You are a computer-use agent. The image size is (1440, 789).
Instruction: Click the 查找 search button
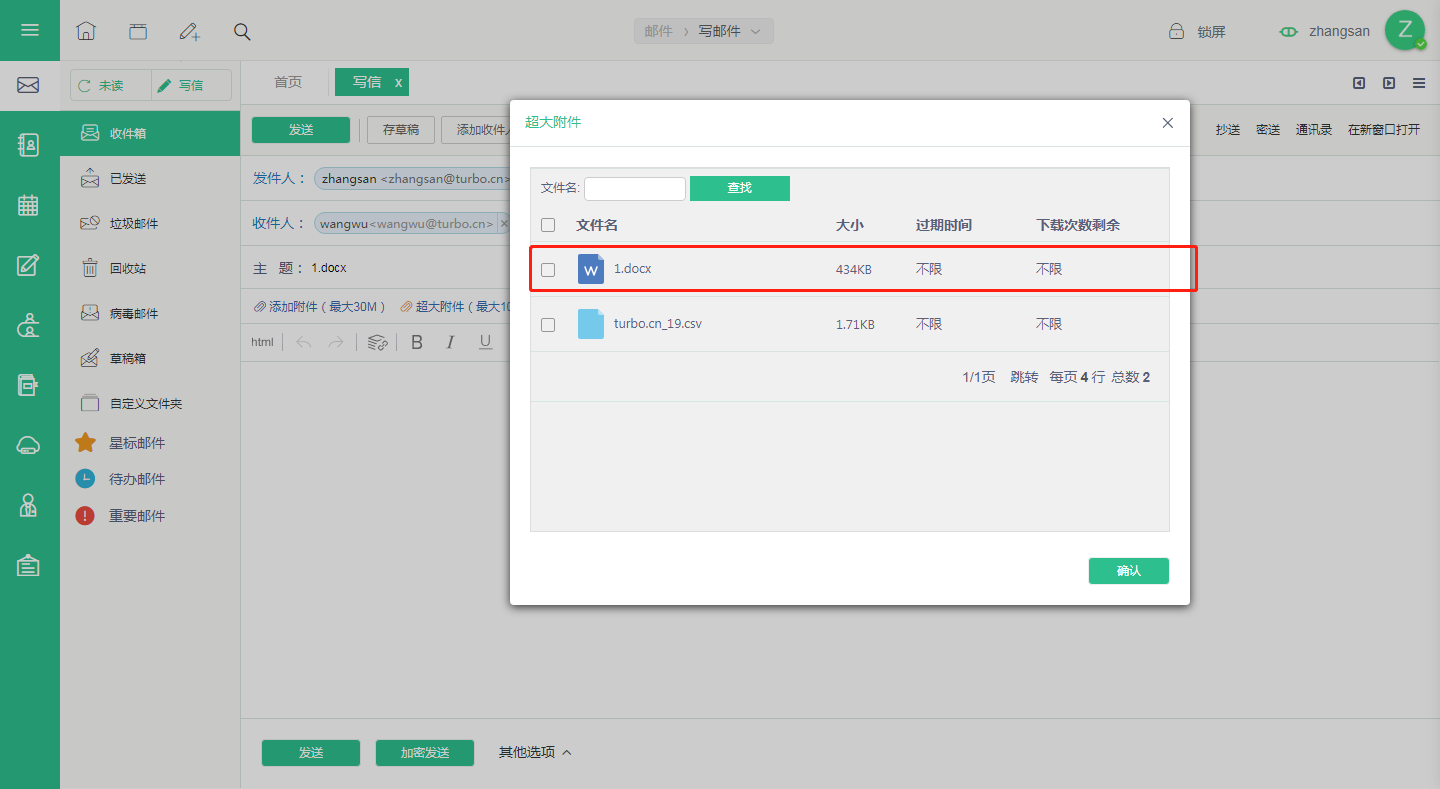(x=740, y=188)
